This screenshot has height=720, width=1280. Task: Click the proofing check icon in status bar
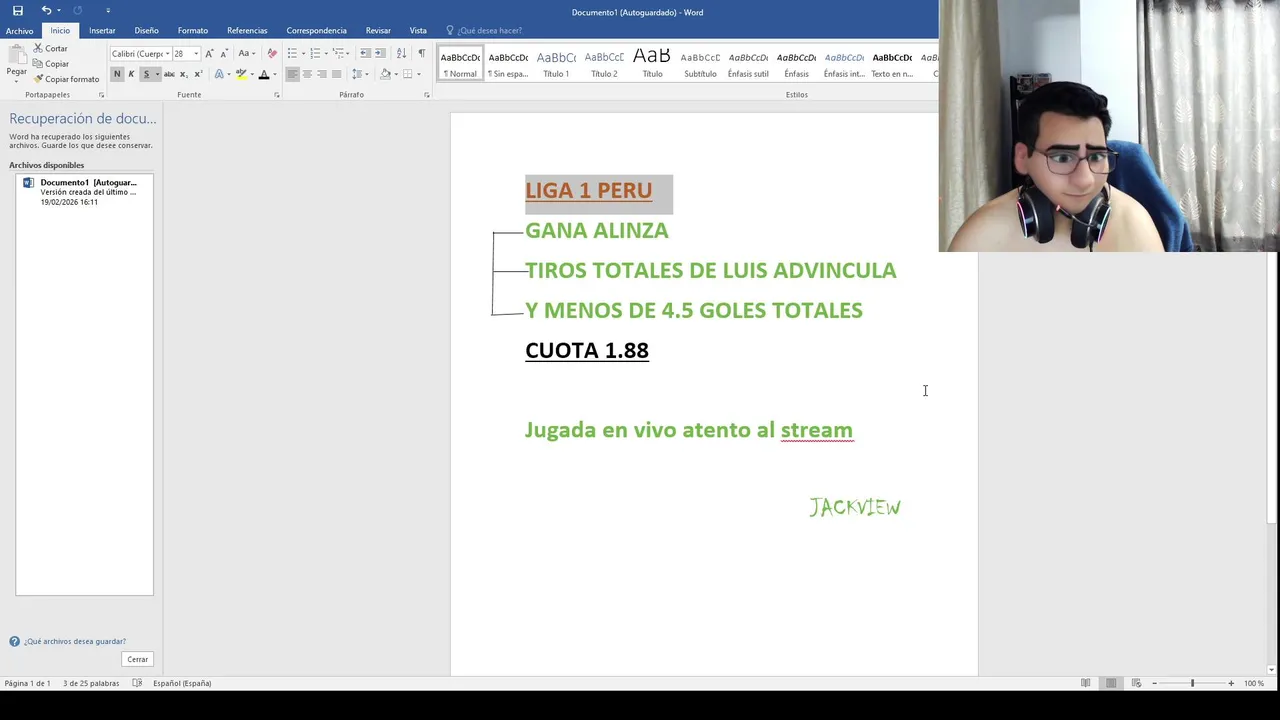pos(137,683)
